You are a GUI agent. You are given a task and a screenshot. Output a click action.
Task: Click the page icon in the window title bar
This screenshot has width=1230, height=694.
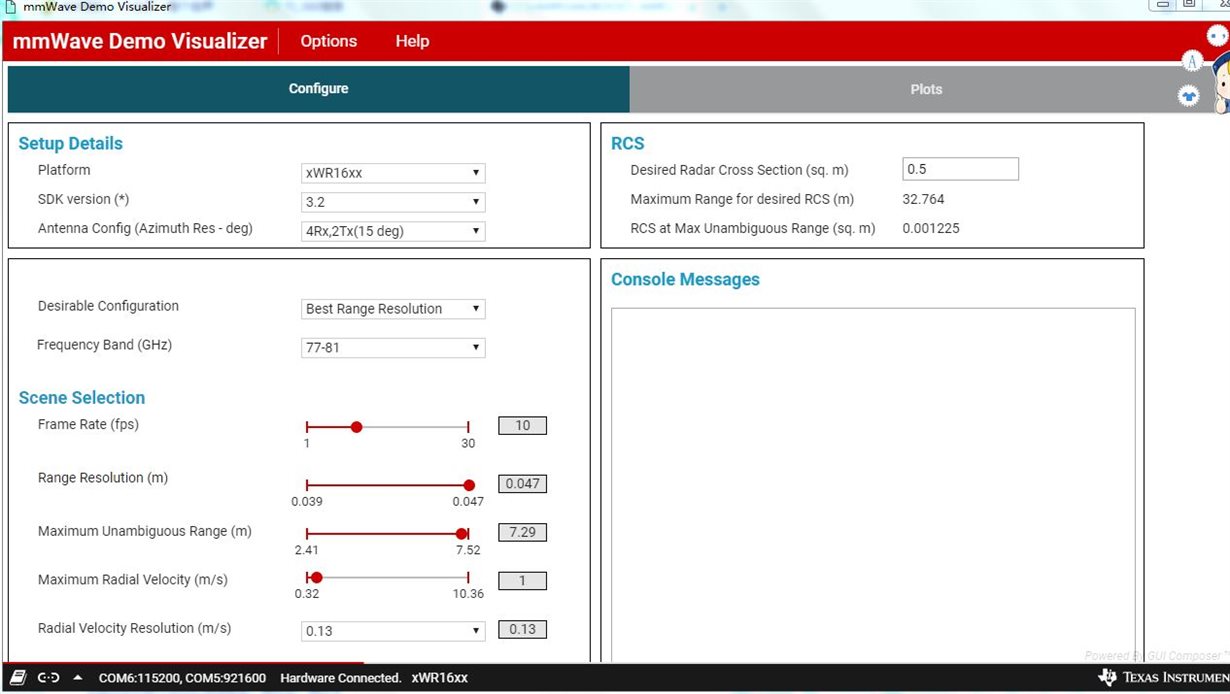click(10, 7)
